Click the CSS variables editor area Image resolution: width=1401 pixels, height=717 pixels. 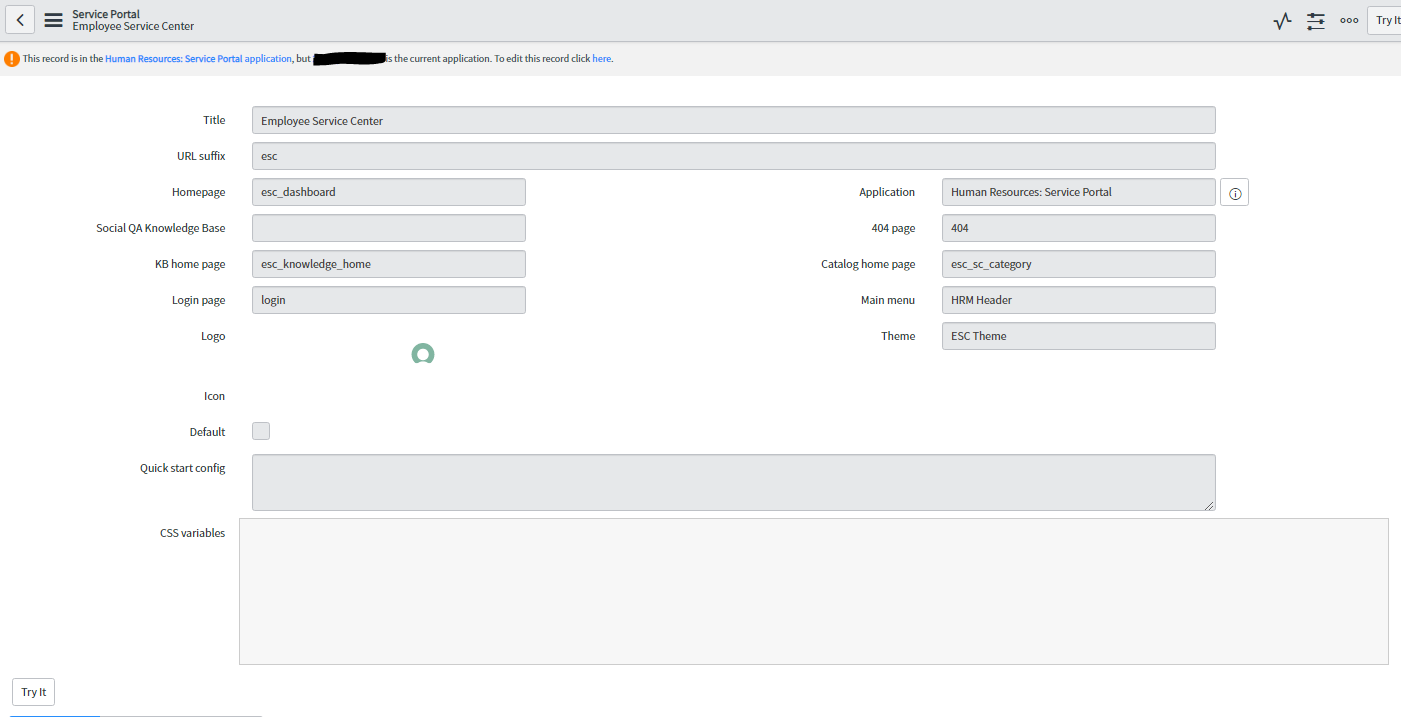tap(814, 591)
